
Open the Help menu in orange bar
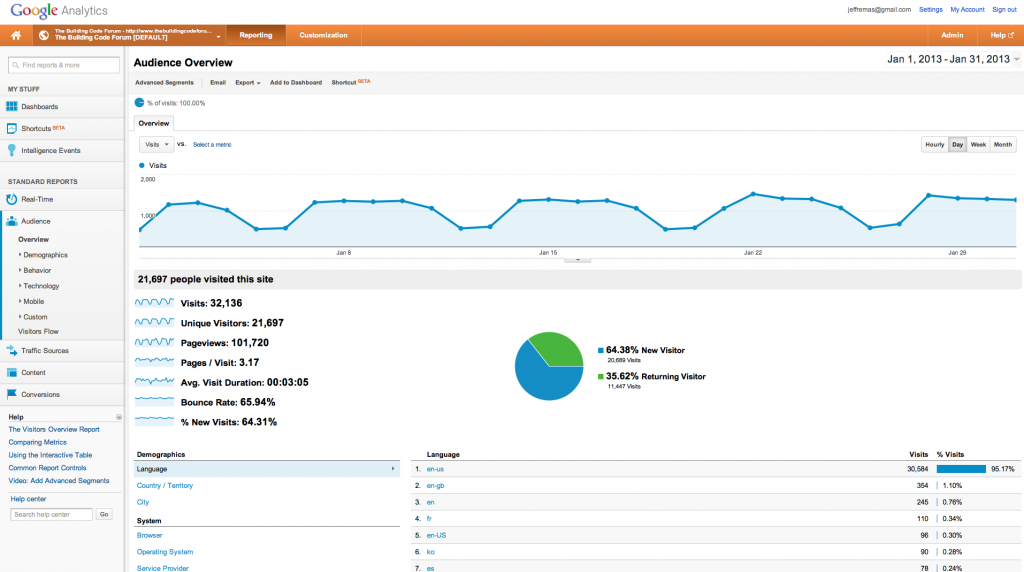click(x=1002, y=35)
